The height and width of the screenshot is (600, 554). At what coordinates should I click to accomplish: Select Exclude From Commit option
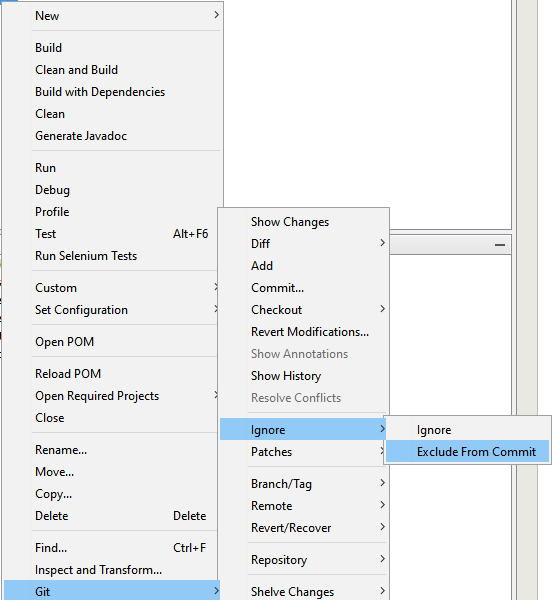467,452
